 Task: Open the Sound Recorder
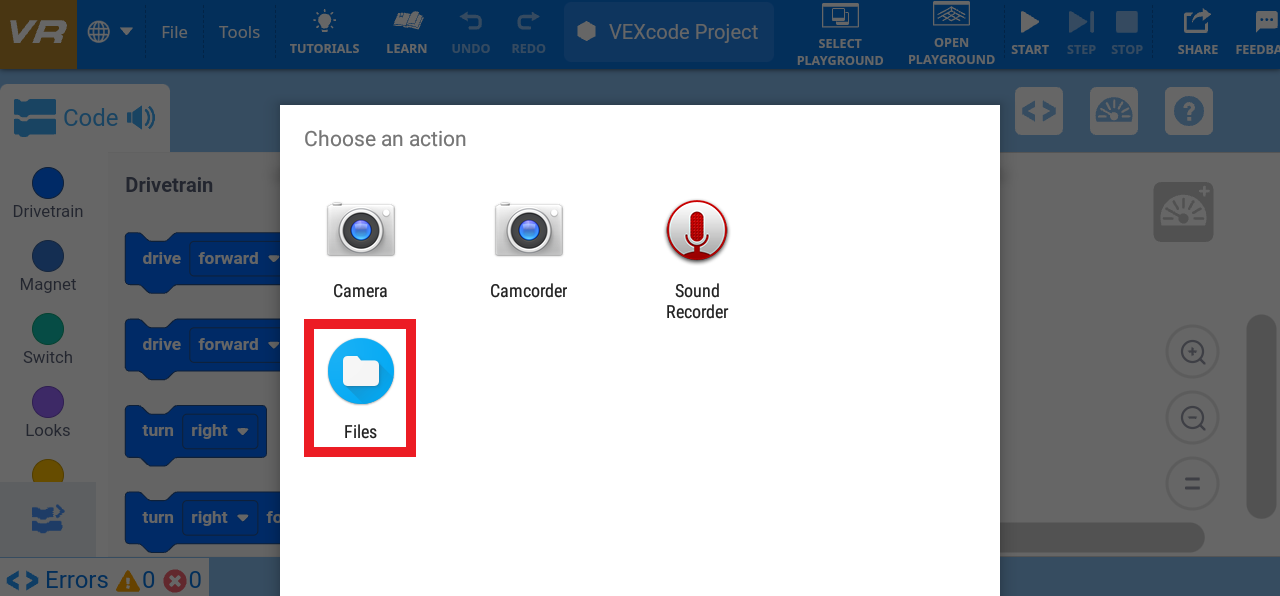coord(697,230)
